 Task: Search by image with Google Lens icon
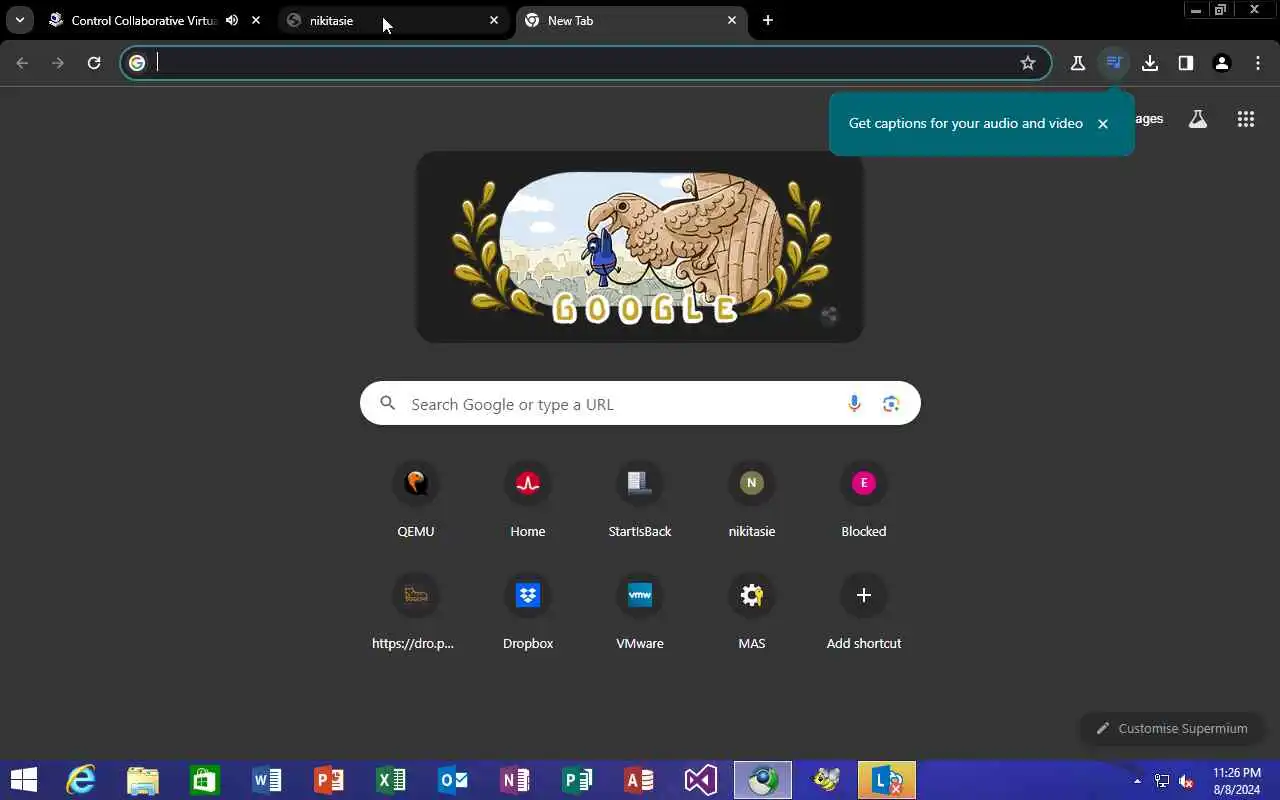(891, 403)
